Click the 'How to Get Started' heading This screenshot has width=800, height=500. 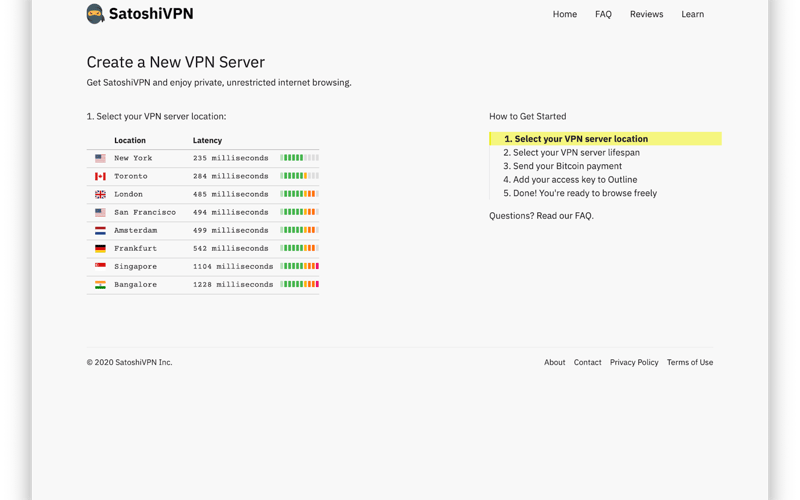coord(528,116)
